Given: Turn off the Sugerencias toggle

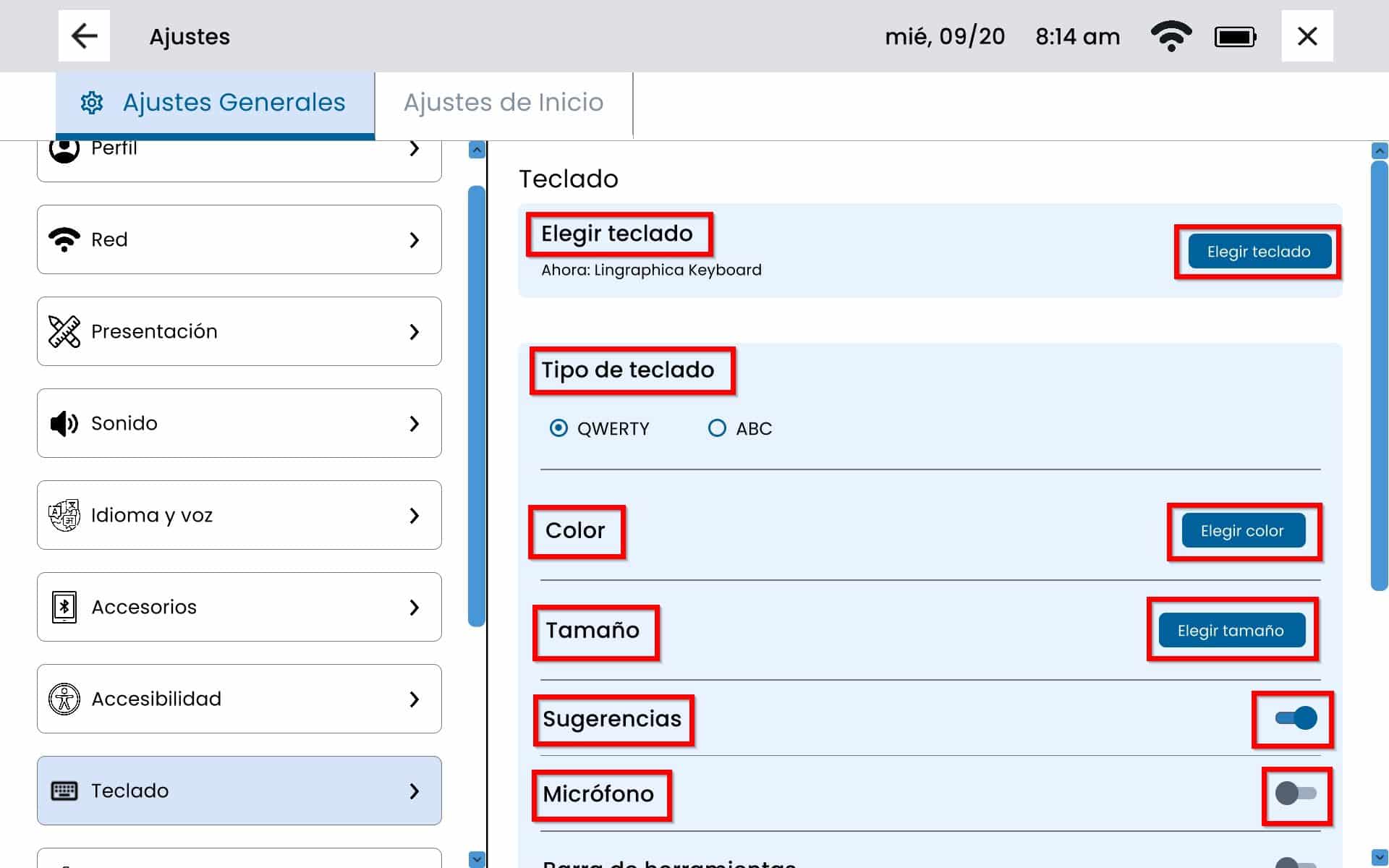Looking at the screenshot, I should pyautogui.click(x=1296, y=718).
